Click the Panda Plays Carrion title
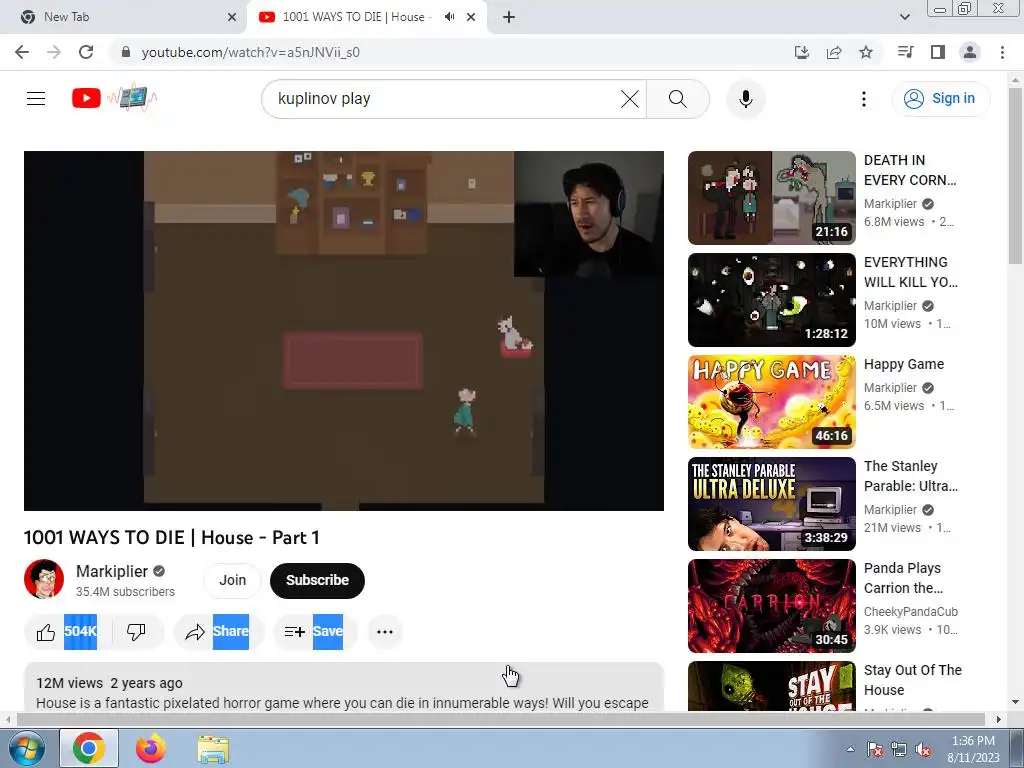The width and height of the screenshot is (1024, 768). 903,578
